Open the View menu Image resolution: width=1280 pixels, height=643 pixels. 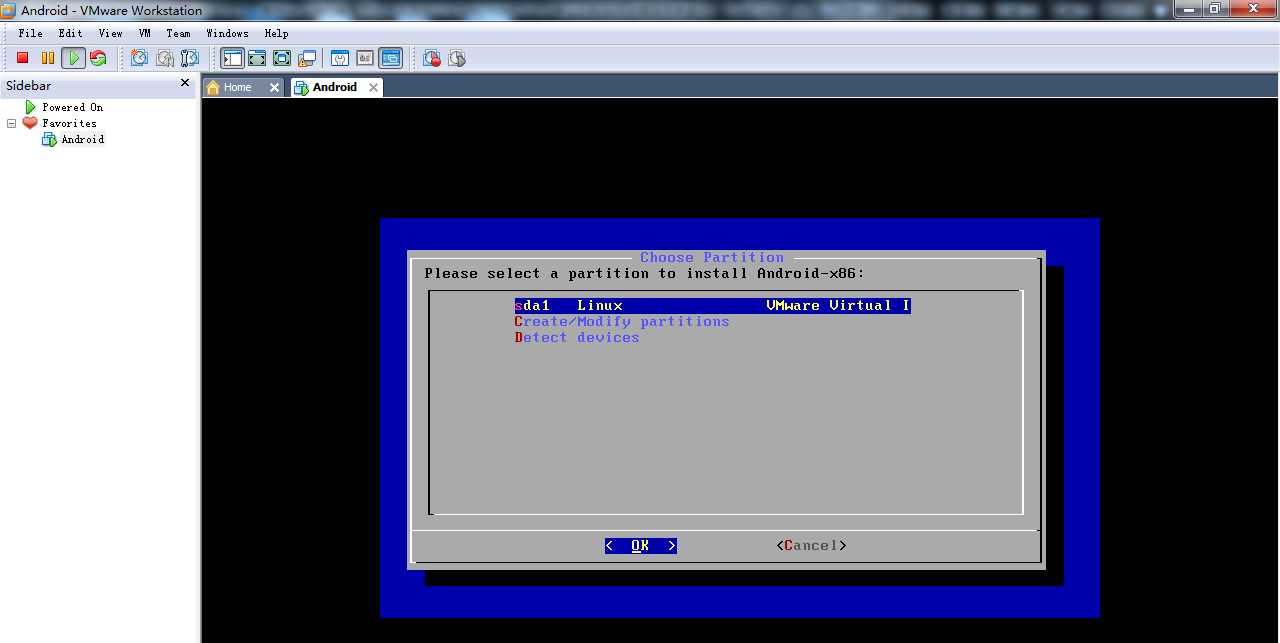click(110, 33)
